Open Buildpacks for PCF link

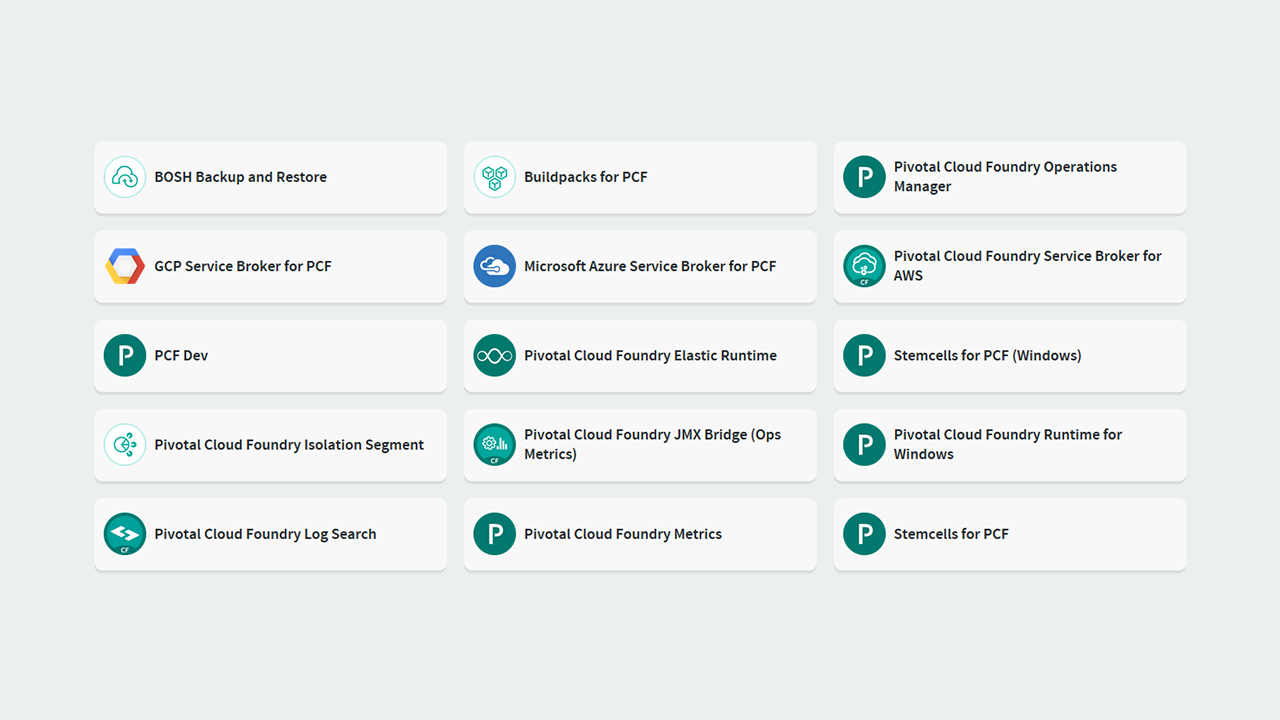pyautogui.click(x=586, y=177)
